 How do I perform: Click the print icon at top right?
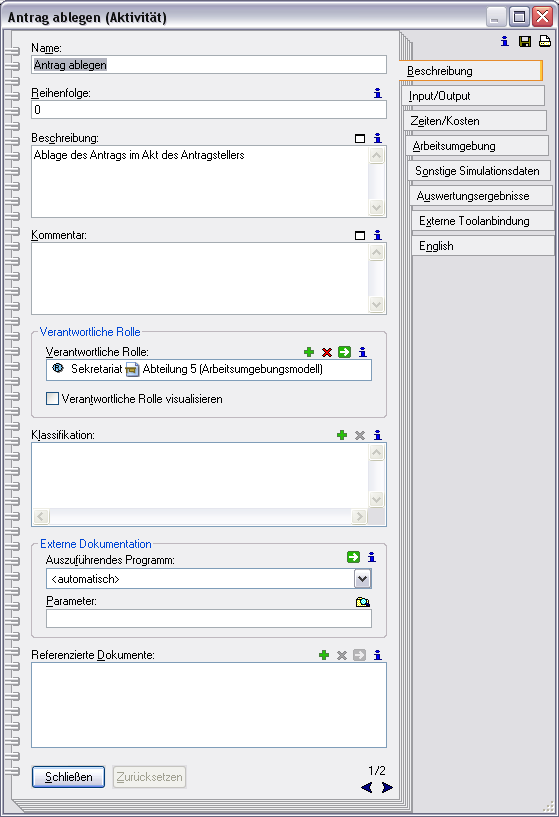544,42
